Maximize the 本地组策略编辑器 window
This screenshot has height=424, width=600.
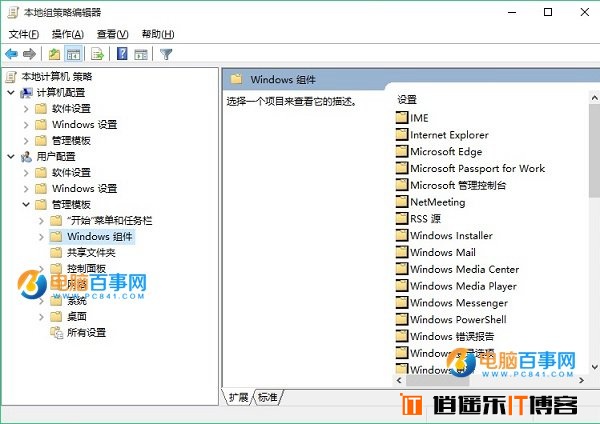click(548, 12)
